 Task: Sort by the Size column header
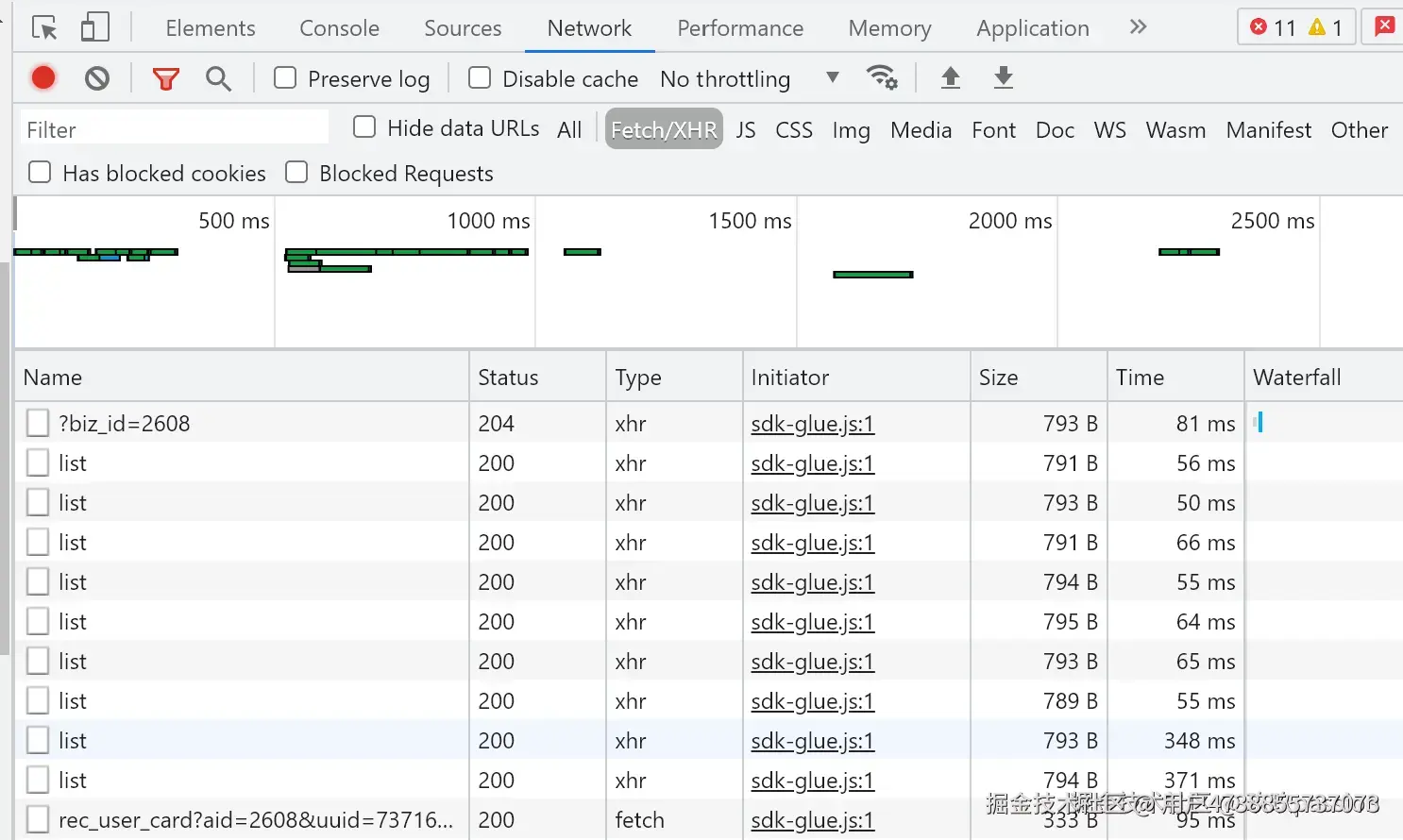[1039, 377]
